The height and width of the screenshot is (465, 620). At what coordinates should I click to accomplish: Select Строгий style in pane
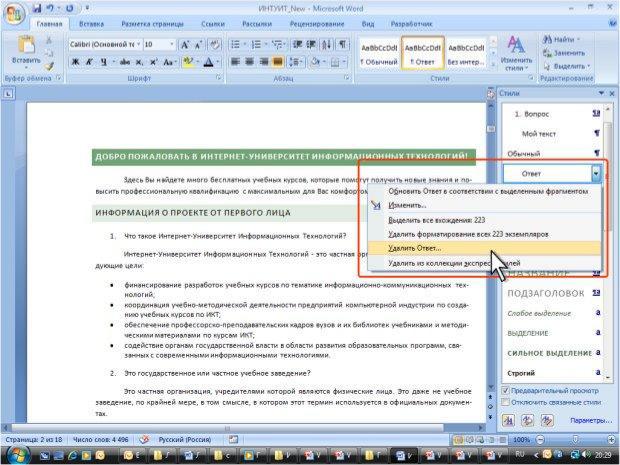(553, 372)
